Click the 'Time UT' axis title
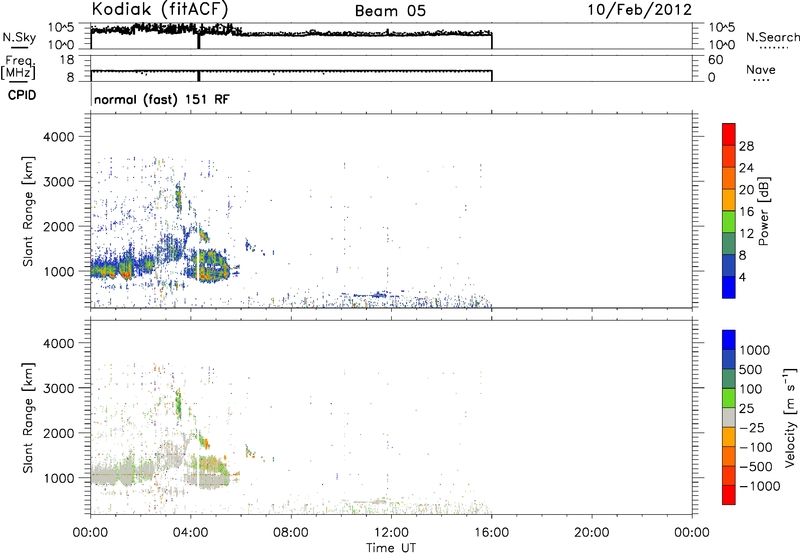Image resolution: width=800 pixels, height=554 pixels. click(x=391, y=548)
